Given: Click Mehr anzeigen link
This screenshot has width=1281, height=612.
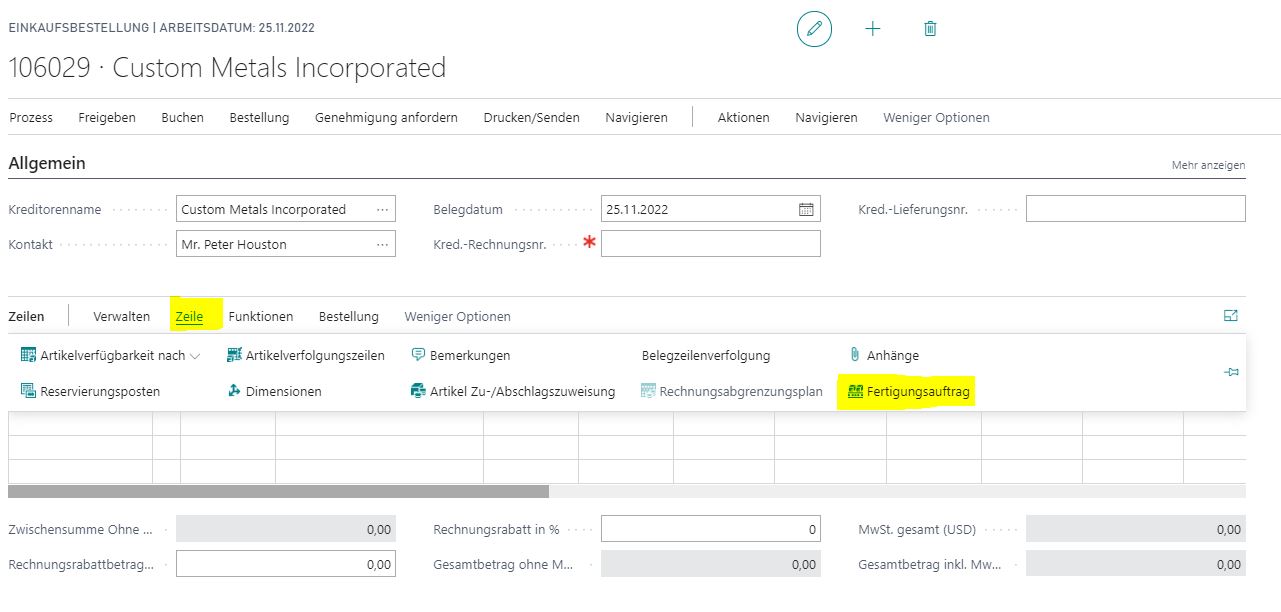Looking at the screenshot, I should click(x=1208, y=165).
